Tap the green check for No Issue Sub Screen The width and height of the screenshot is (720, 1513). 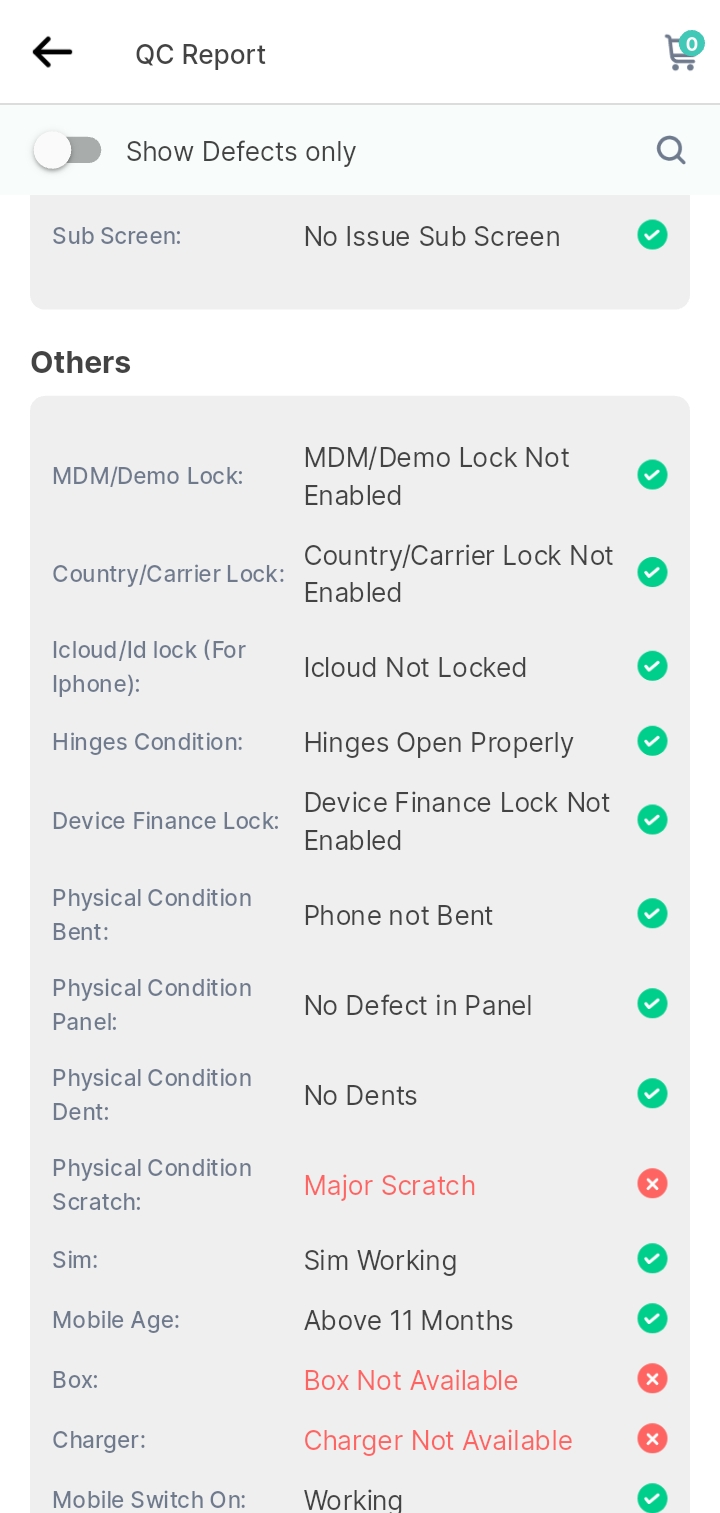pos(652,235)
